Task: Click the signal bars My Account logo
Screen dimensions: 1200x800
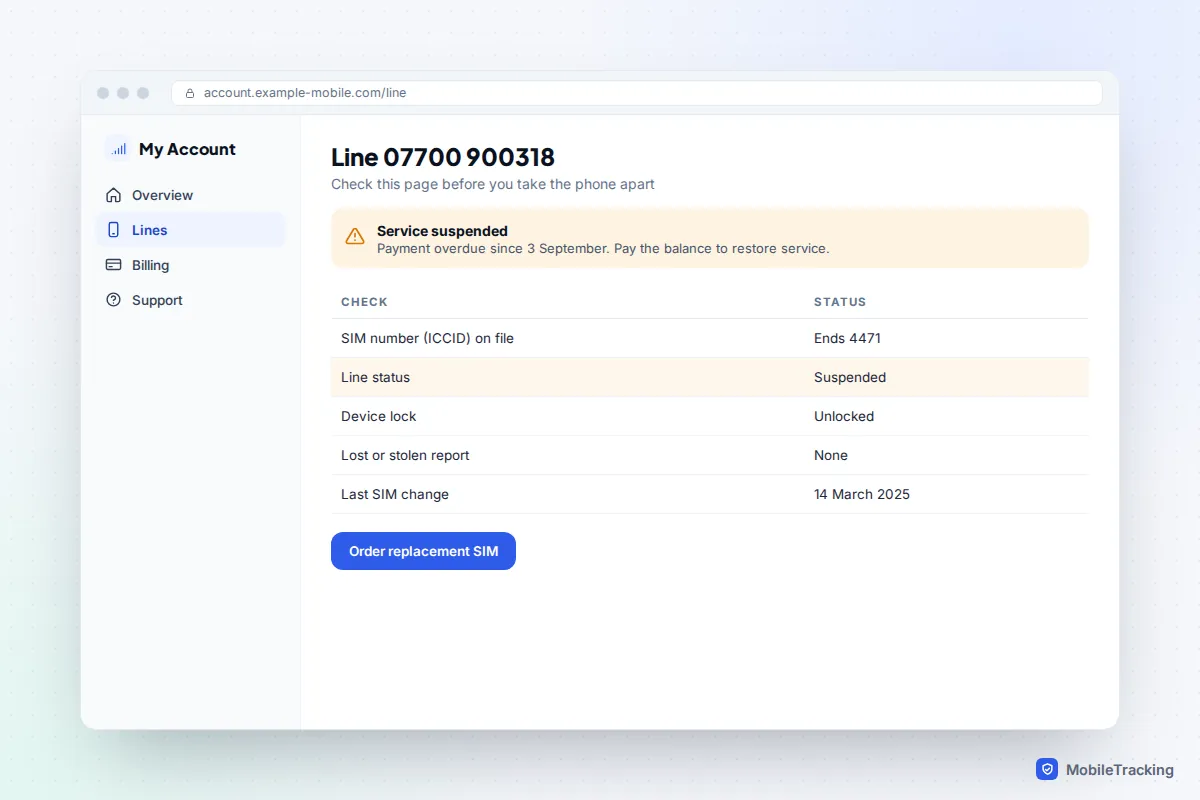Action: [119, 149]
